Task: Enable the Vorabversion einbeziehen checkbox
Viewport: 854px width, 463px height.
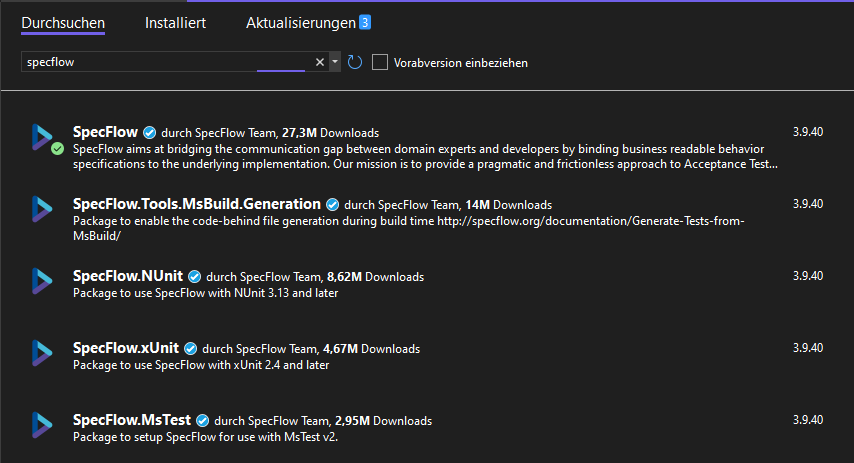Action: [x=380, y=62]
